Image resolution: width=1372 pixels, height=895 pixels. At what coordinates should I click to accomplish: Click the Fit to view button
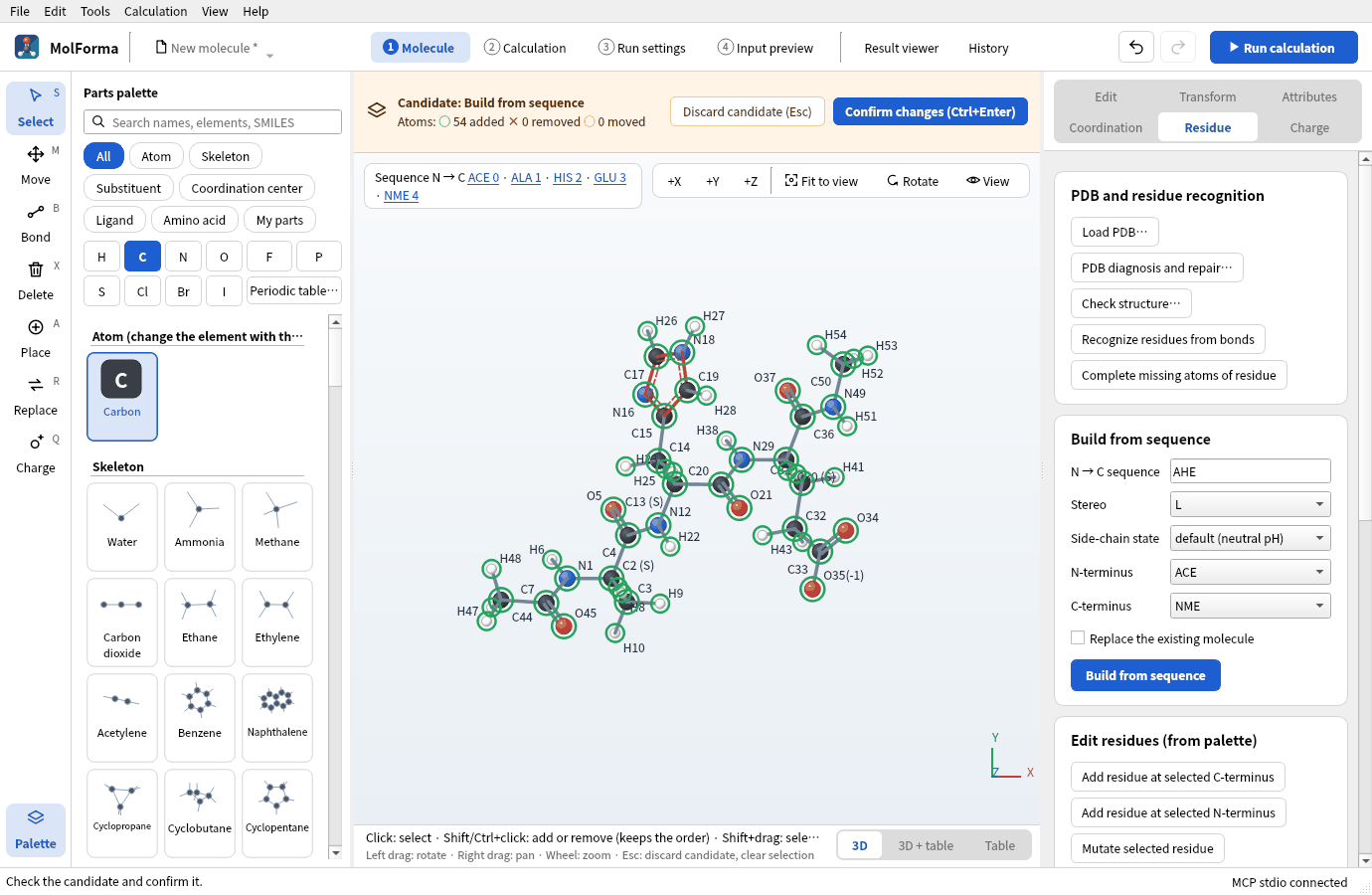821,181
